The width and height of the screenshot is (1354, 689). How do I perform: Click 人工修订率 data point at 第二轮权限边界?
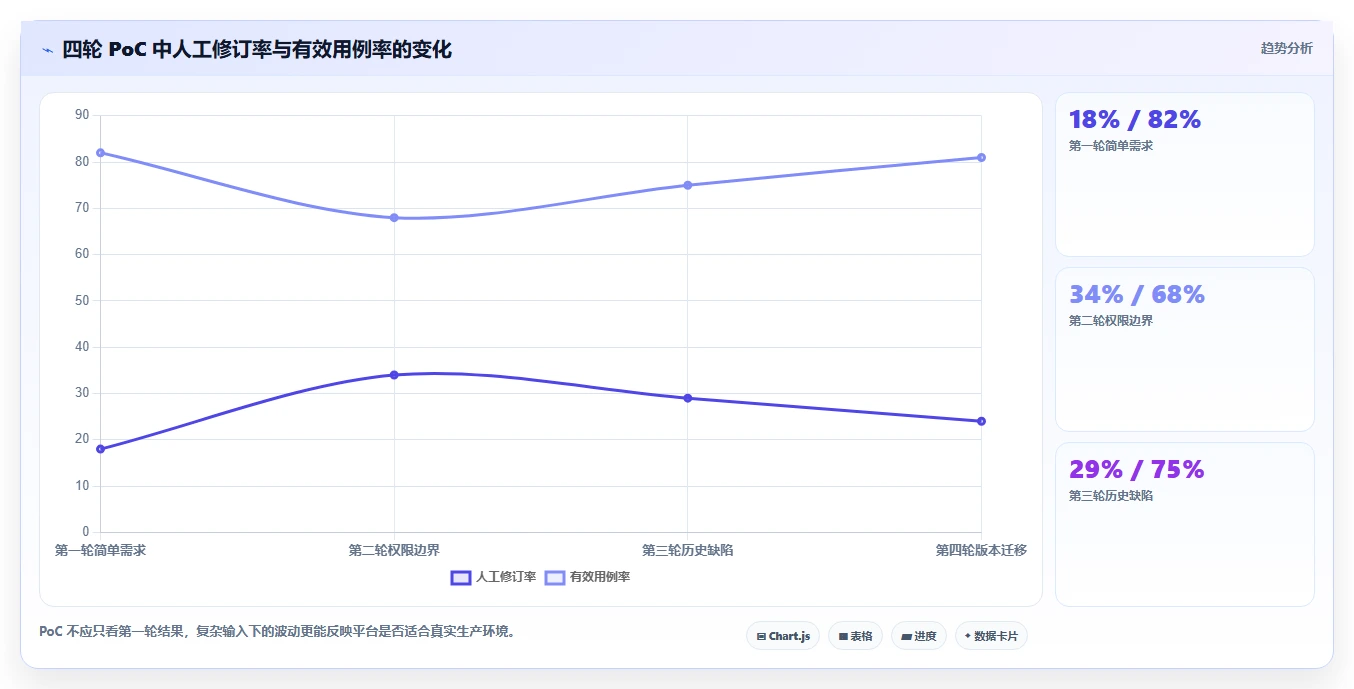[x=394, y=375]
